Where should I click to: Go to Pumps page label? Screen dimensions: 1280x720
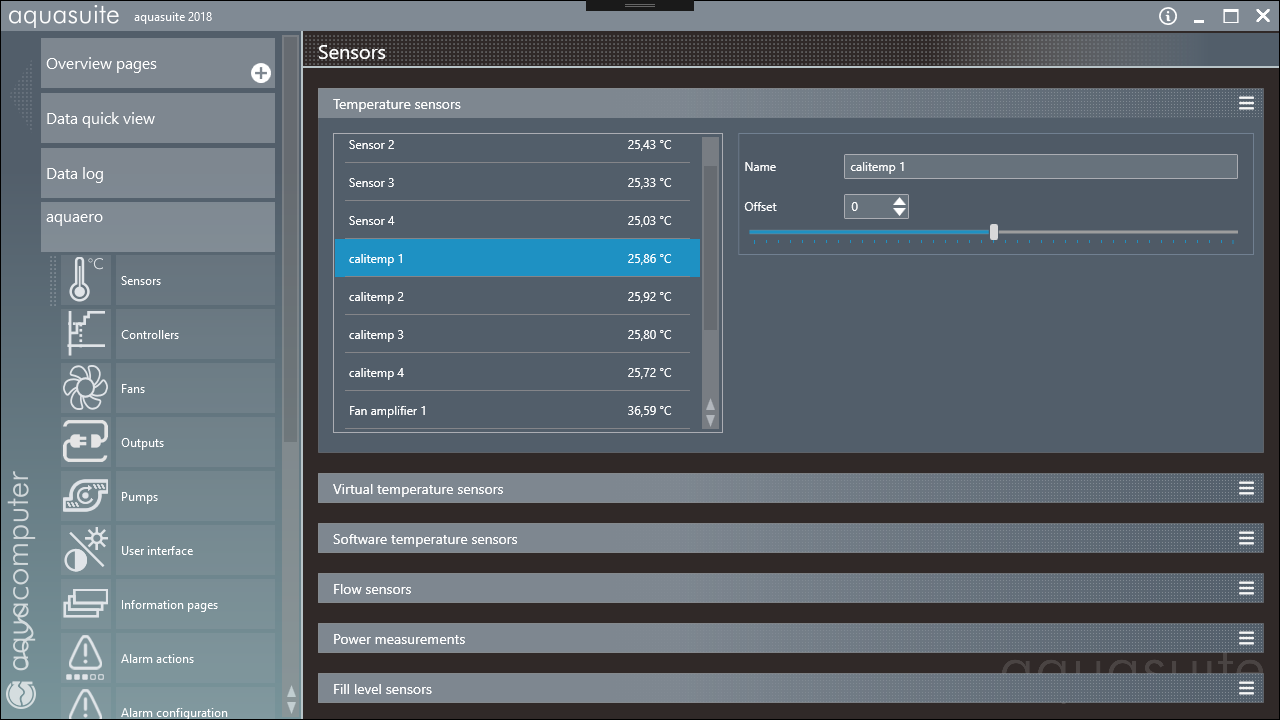pyautogui.click(x=139, y=497)
